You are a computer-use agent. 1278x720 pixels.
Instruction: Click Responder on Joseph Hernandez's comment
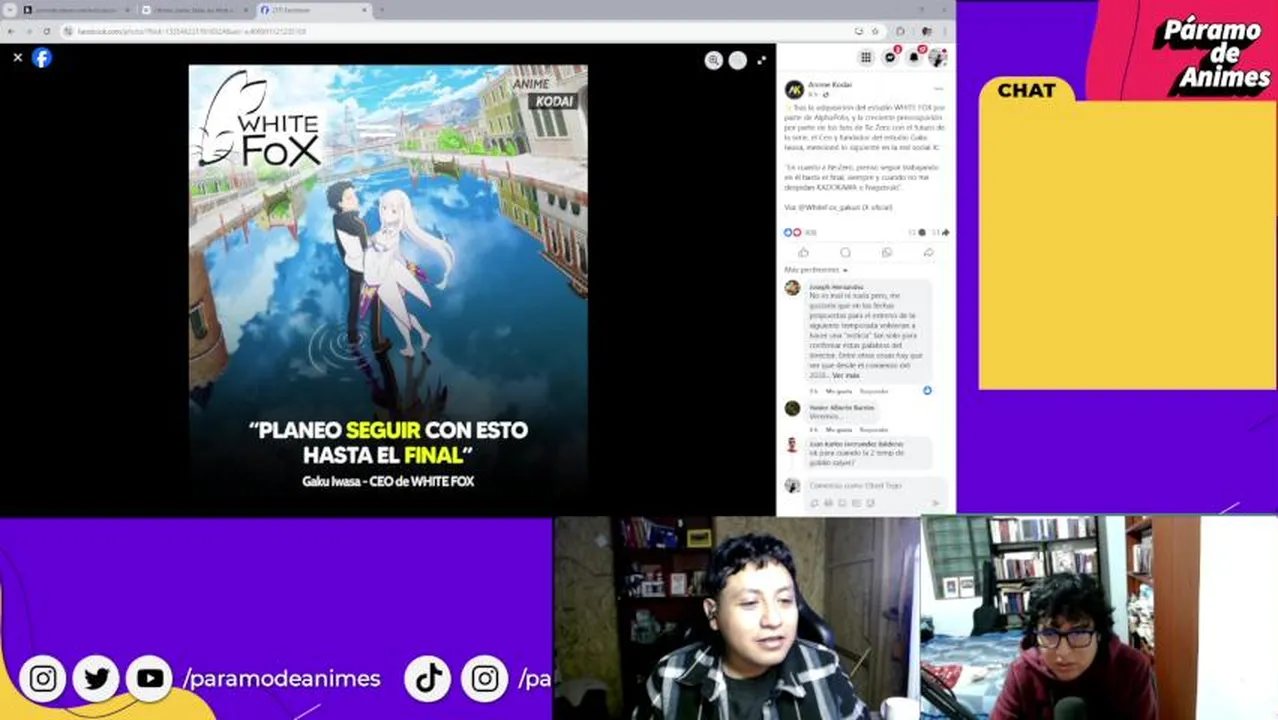click(x=874, y=391)
